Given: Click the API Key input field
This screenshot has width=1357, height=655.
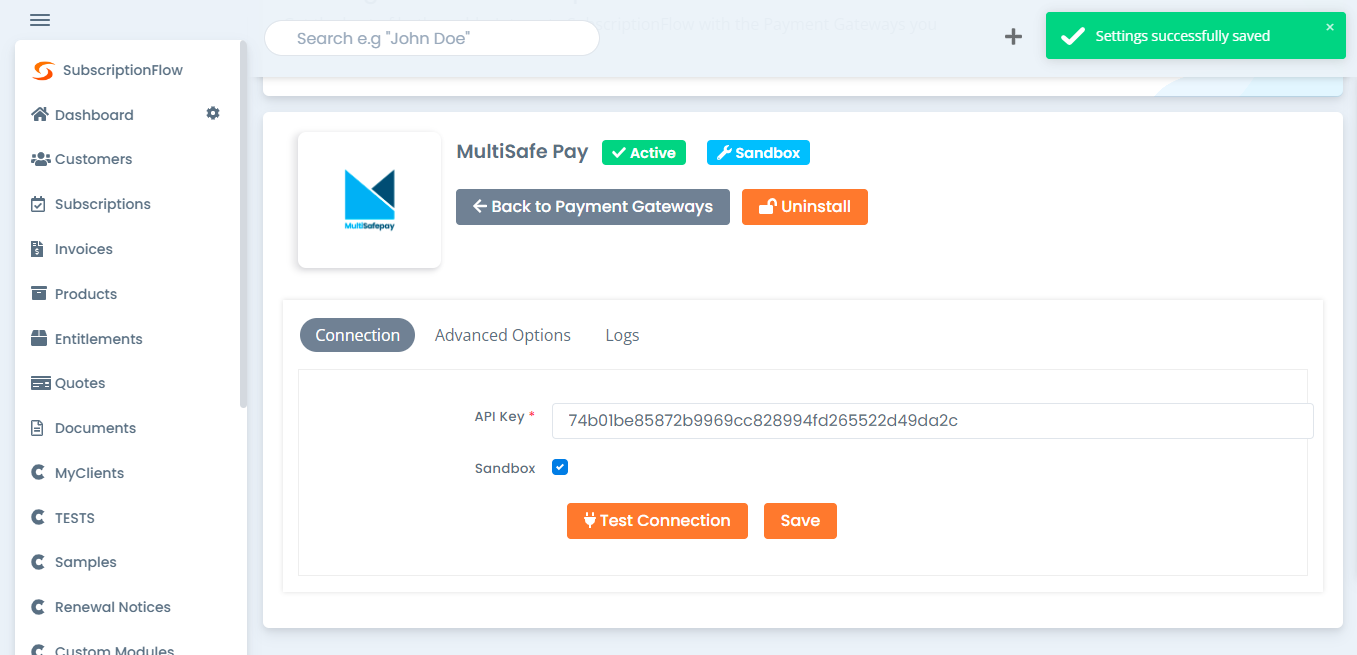Looking at the screenshot, I should click(x=932, y=421).
